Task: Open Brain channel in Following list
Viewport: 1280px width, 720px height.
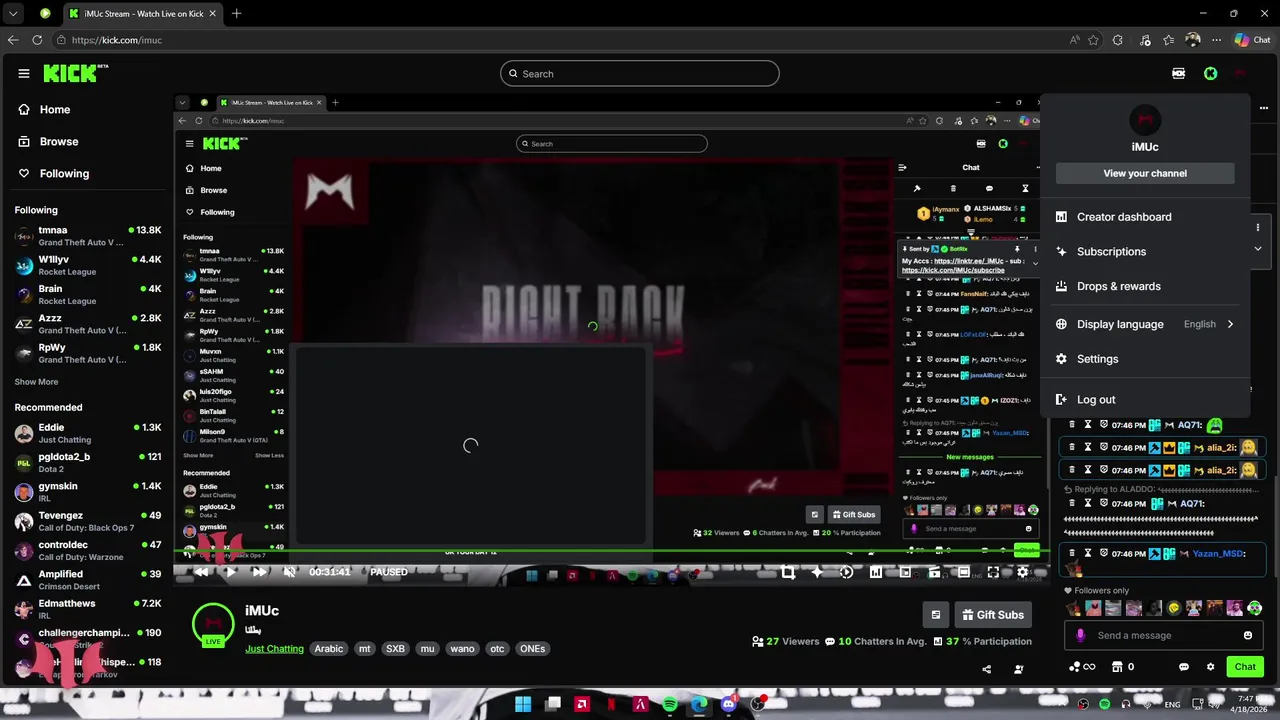Action: point(88,294)
